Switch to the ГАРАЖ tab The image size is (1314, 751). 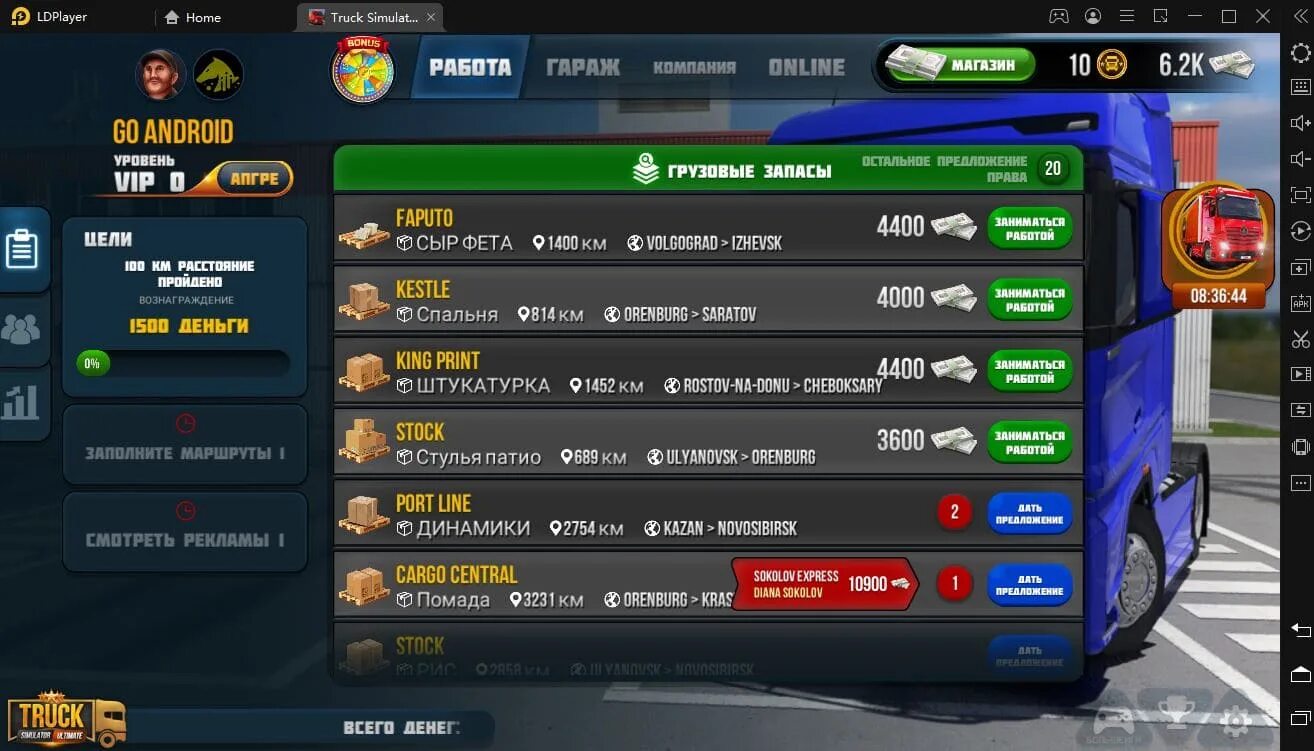(583, 67)
